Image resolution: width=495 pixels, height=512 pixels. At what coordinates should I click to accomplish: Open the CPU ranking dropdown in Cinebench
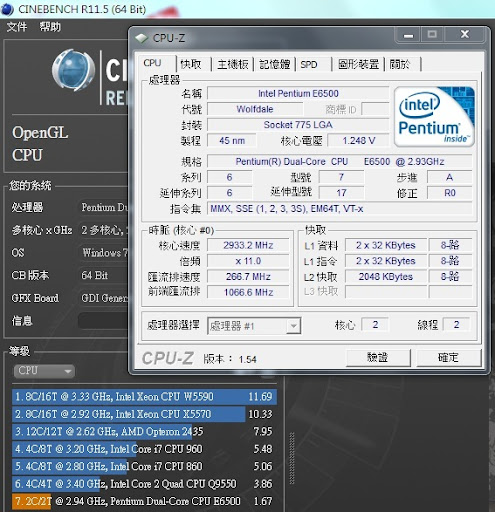[44, 371]
